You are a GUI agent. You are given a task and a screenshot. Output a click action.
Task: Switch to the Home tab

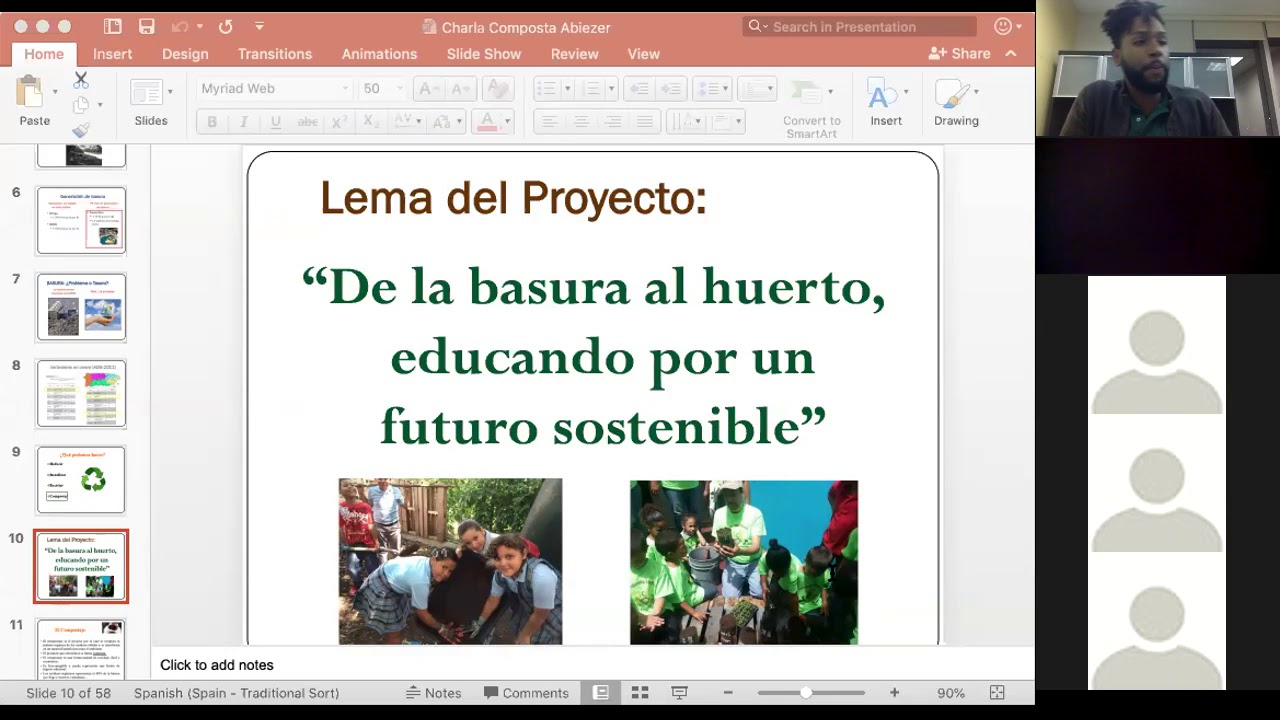tap(44, 54)
